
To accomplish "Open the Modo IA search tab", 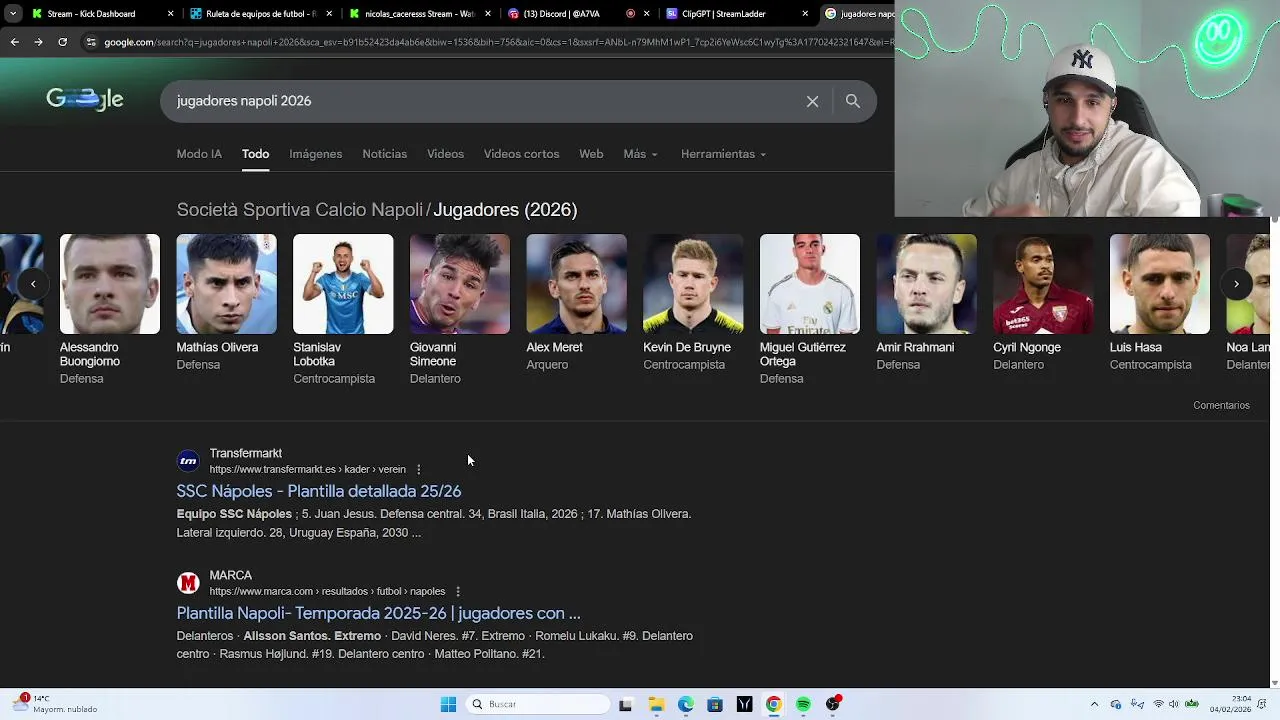I will point(199,154).
